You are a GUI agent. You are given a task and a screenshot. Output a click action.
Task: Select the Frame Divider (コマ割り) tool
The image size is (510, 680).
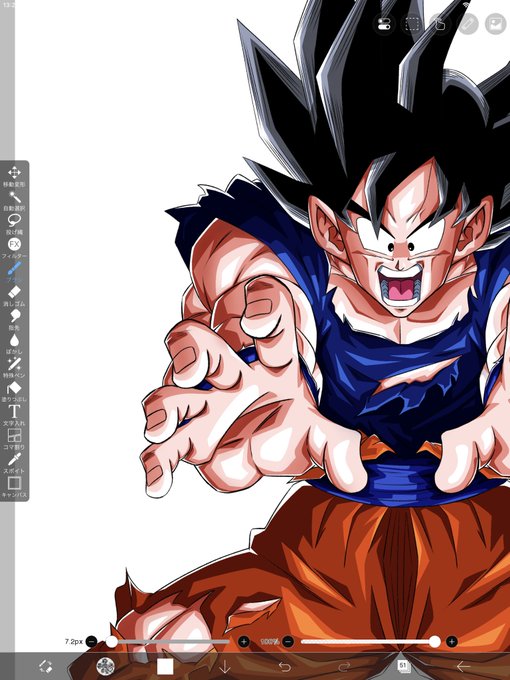(14, 439)
